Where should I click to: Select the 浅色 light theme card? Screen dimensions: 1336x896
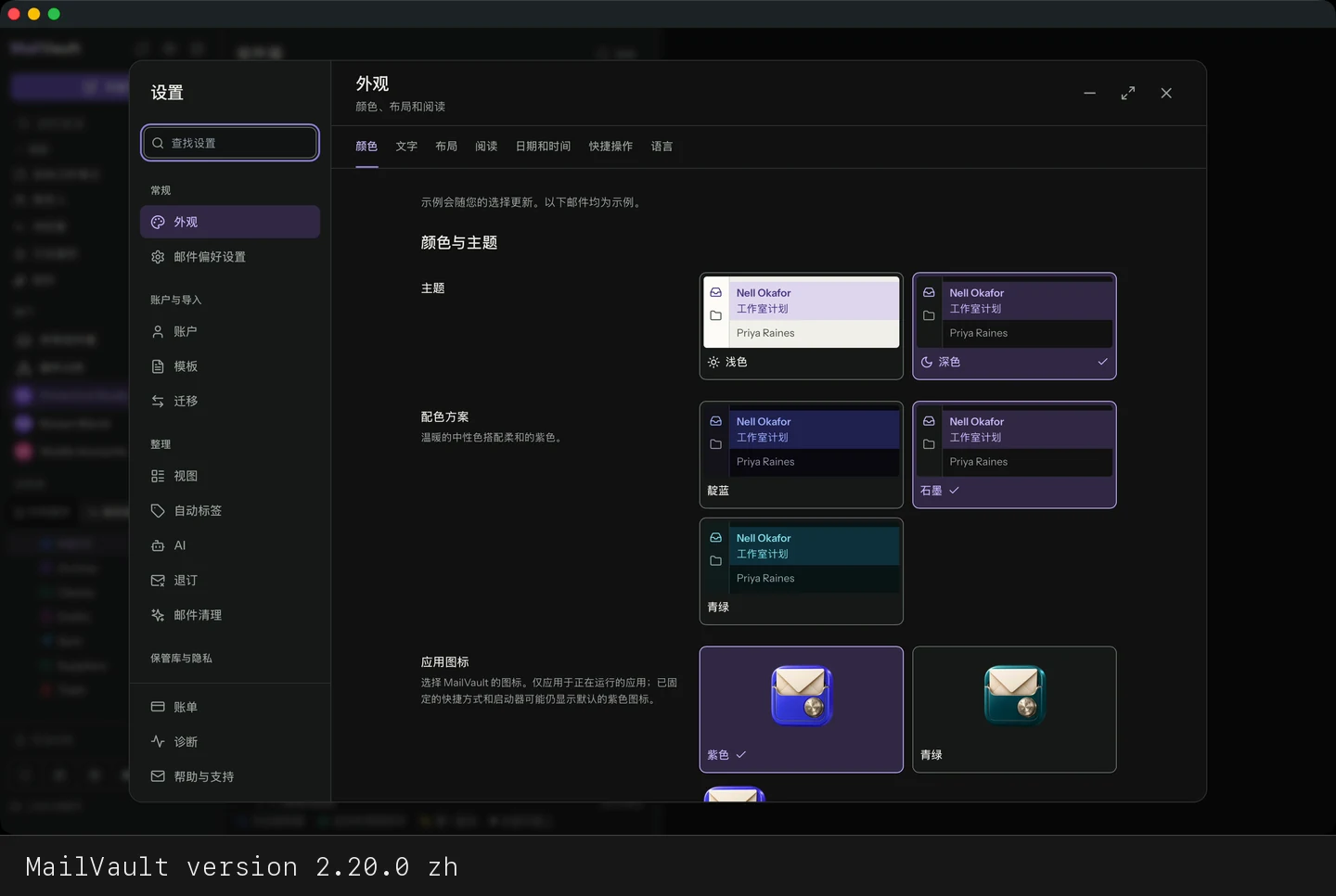(x=802, y=326)
